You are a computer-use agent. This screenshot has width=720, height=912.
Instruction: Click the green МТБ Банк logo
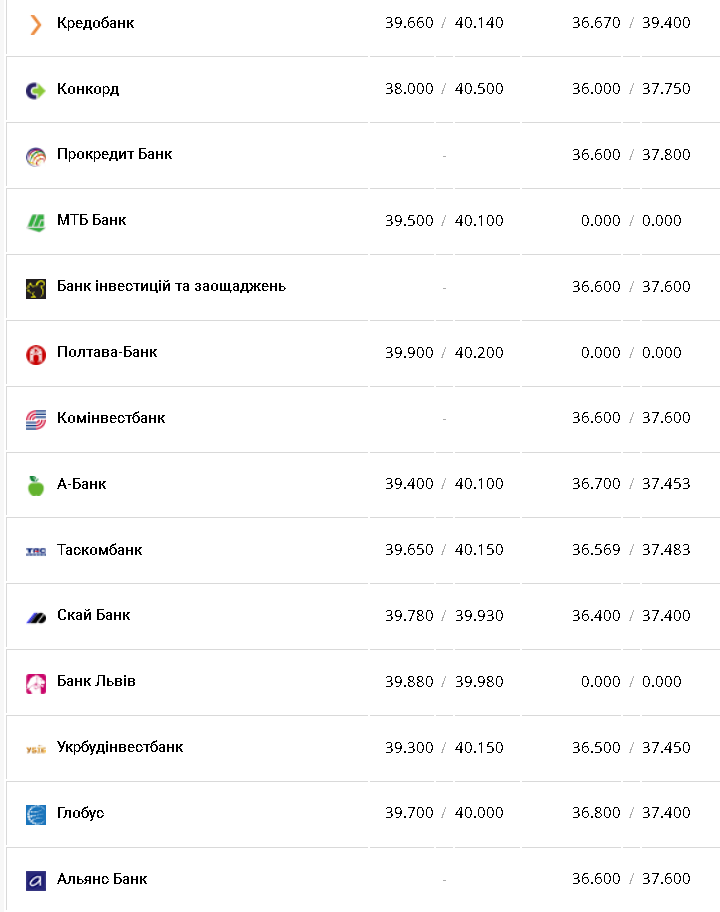[x=36, y=222]
